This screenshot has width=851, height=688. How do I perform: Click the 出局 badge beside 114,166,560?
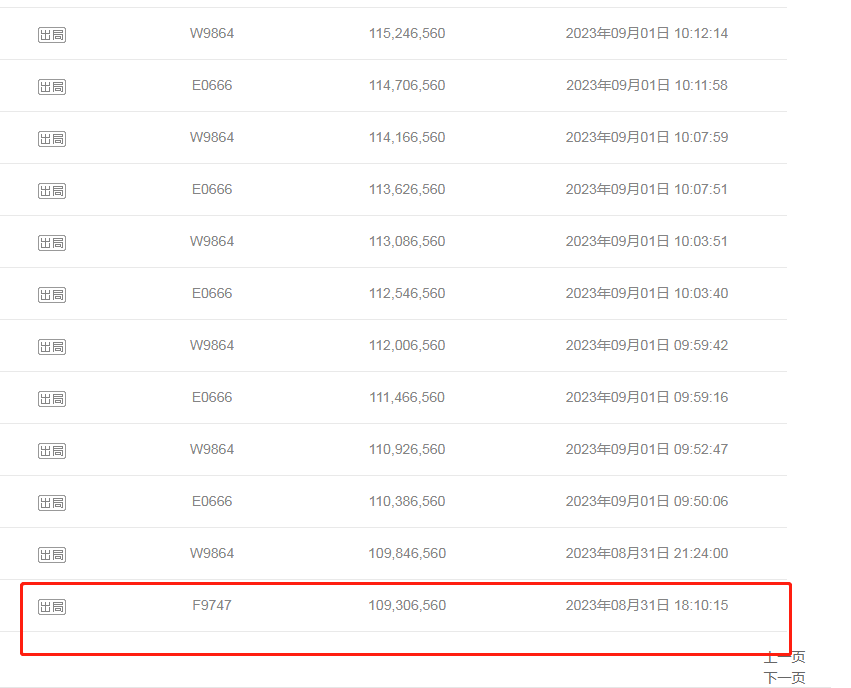tap(52, 139)
